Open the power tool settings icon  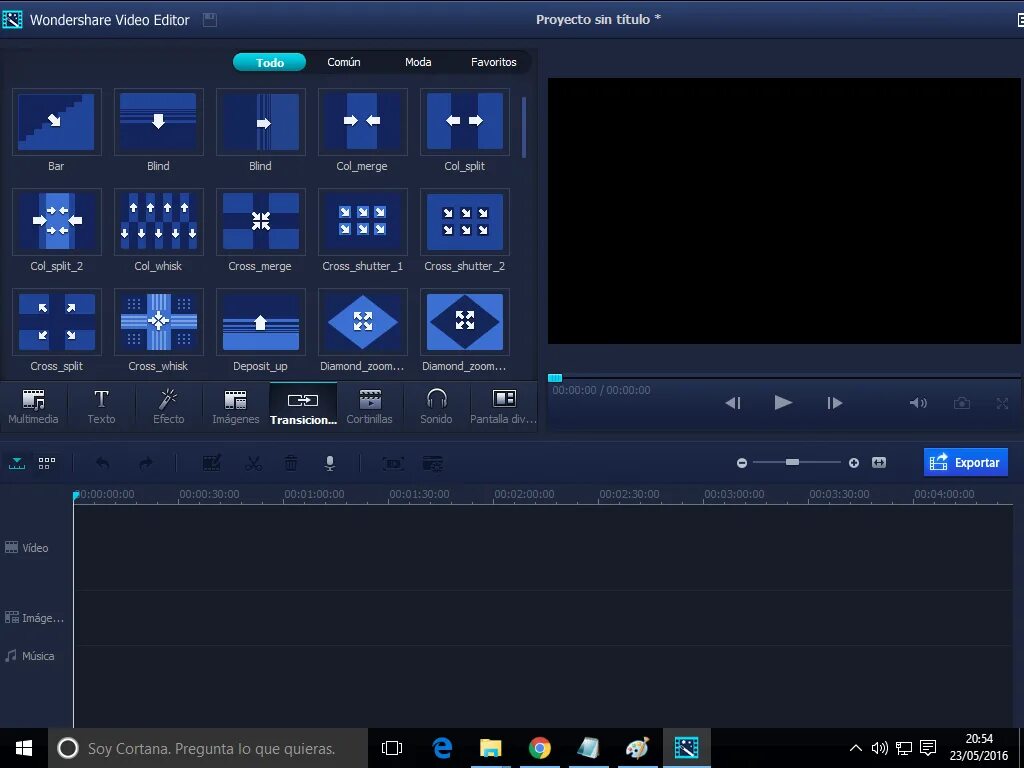coord(432,463)
